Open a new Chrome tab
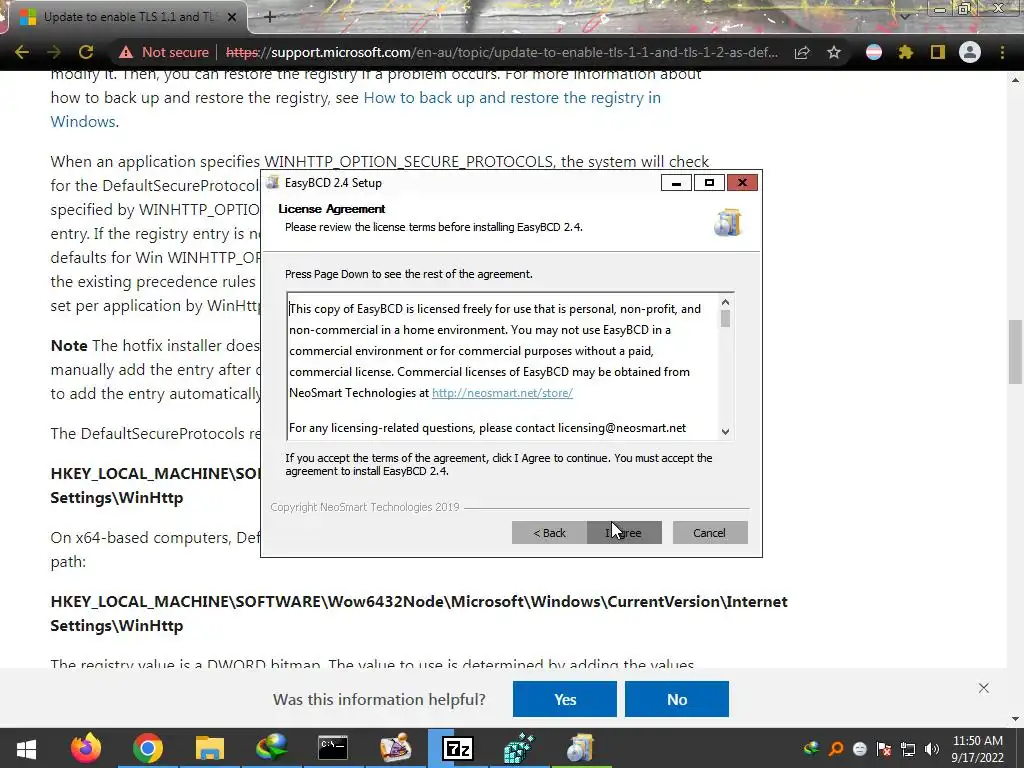The height and width of the screenshot is (768, 1024). 270,17
